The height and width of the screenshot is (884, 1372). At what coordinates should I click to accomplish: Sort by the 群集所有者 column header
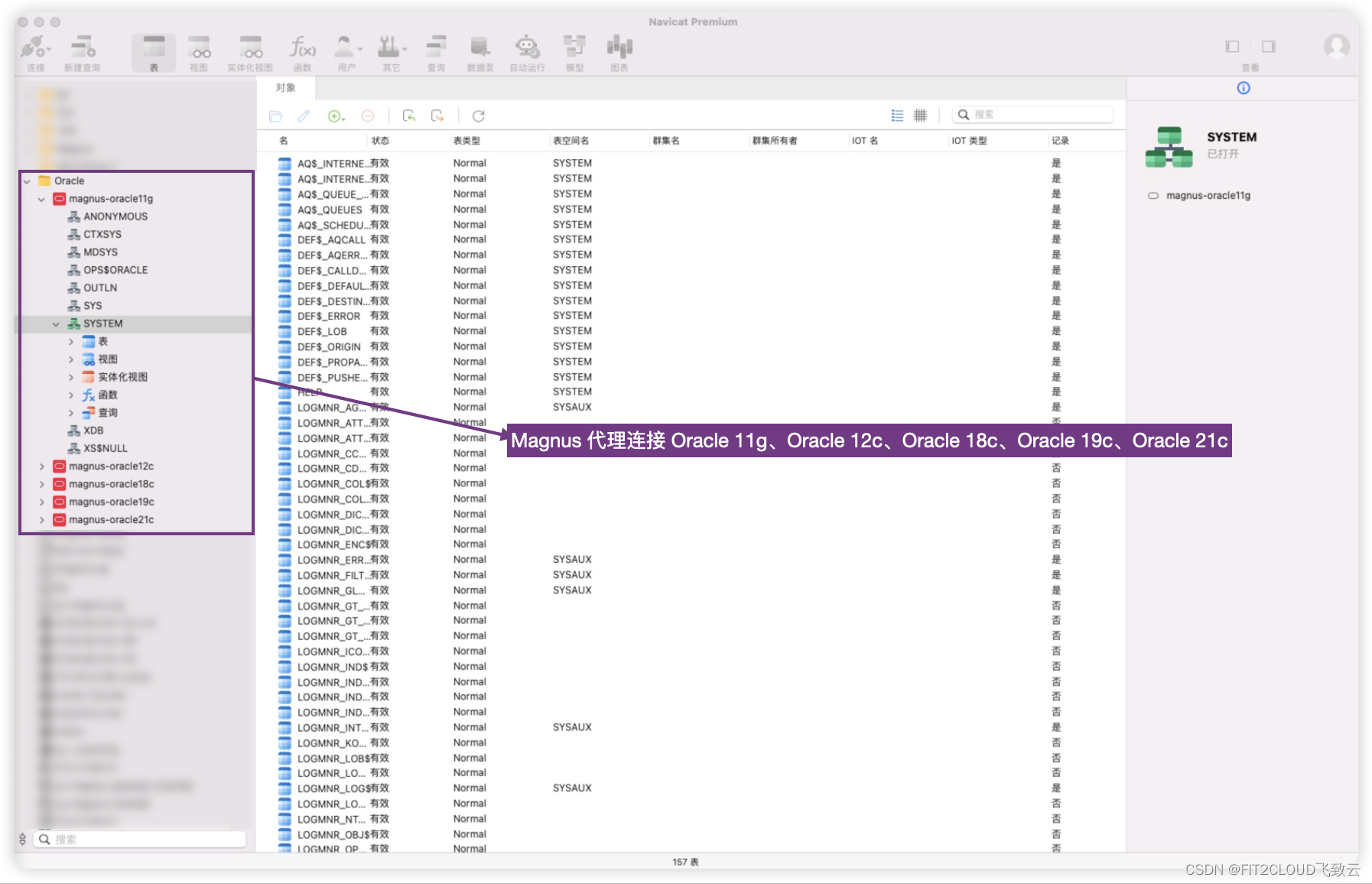pos(775,141)
